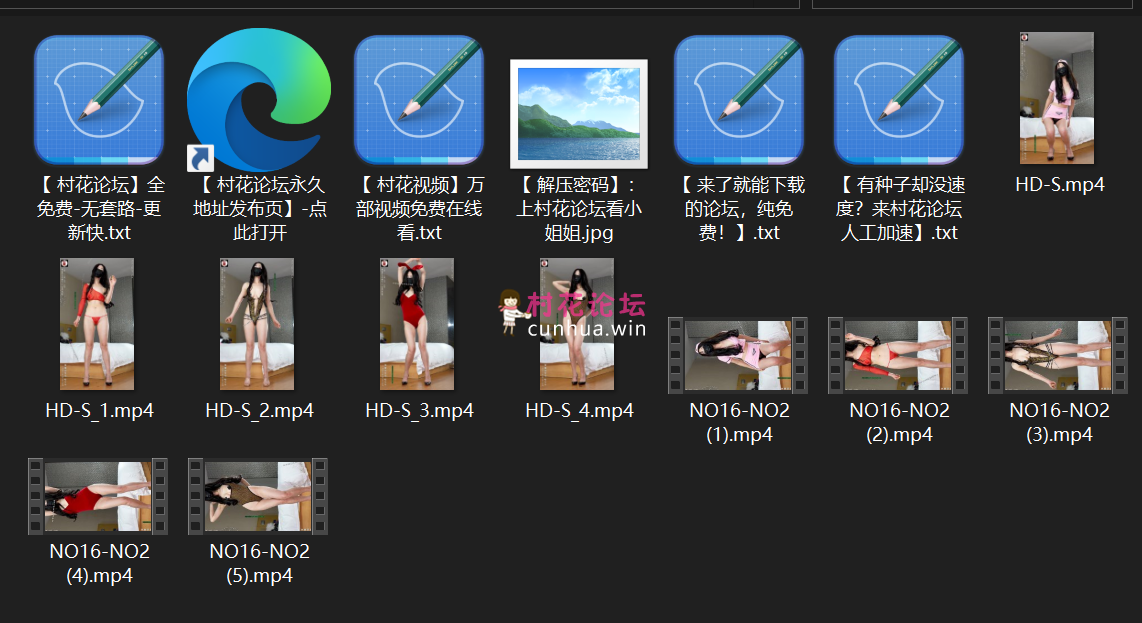
Task: Click the file name HD-S_3.mp4
Action: 420,410
